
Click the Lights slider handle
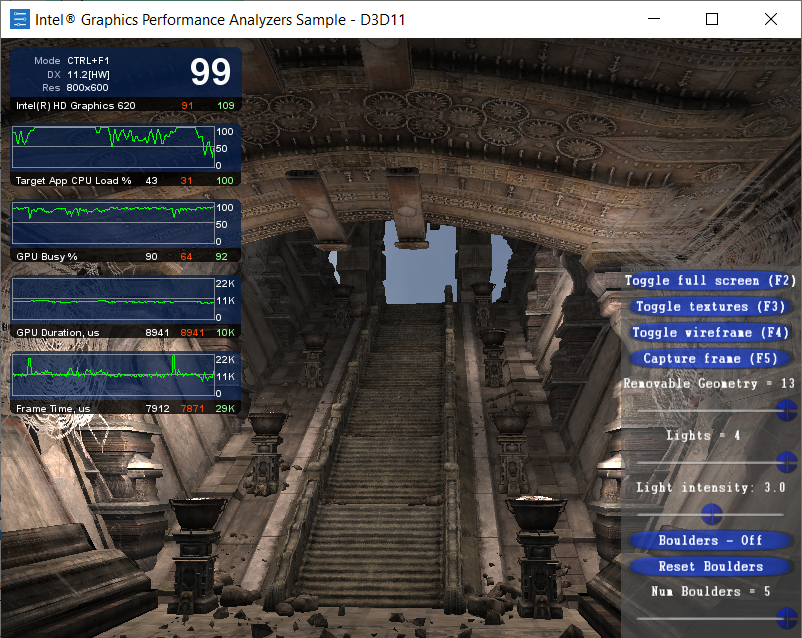[x=787, y=461]
